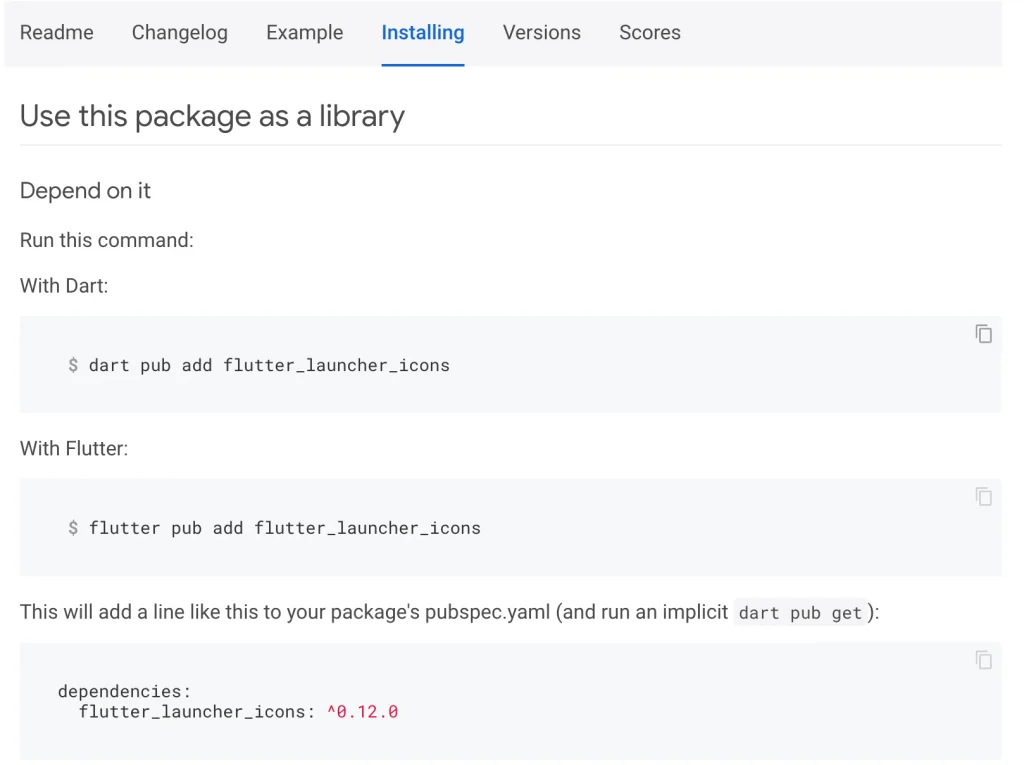
Task: Show the Scores tab
Action: click(x=649, y=32)
